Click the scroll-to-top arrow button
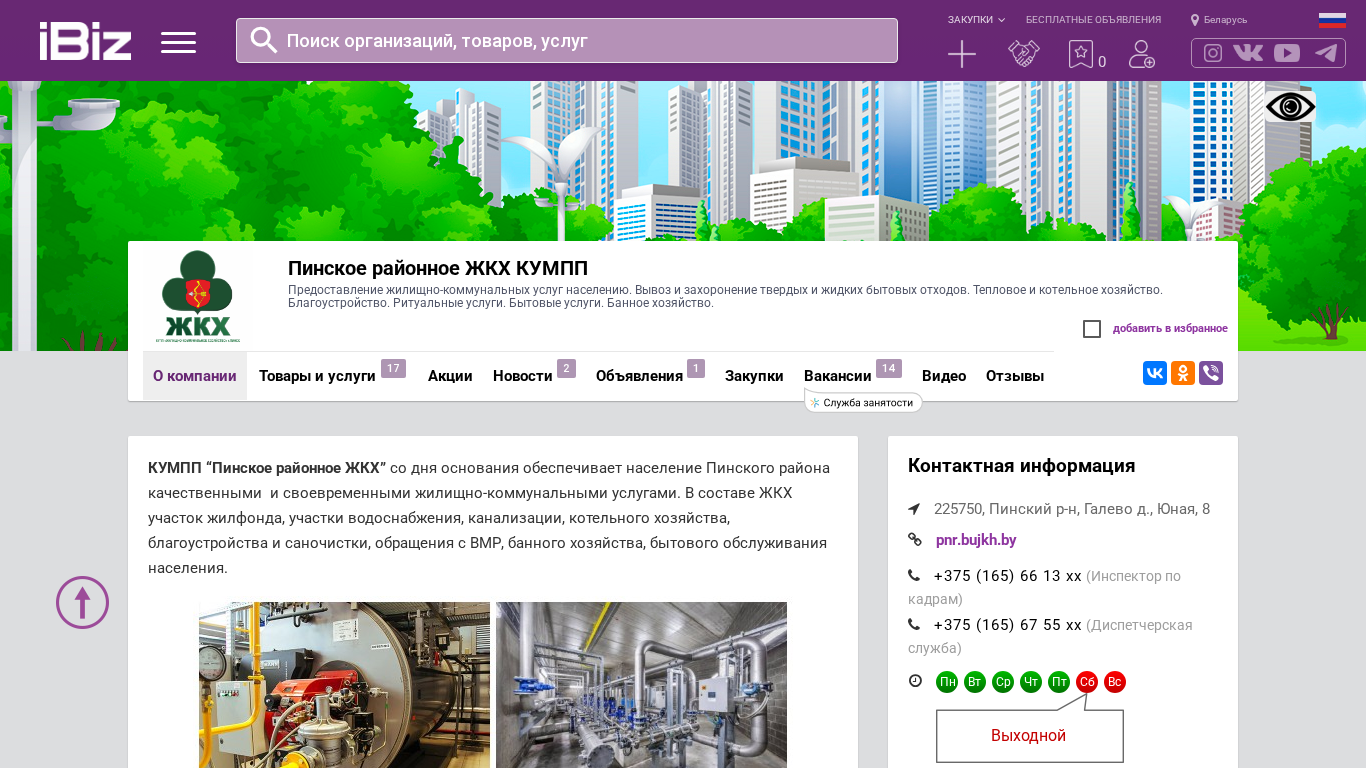Image resolution: width=1366 pixels, height=768 pixels. (x=82, y=602)
